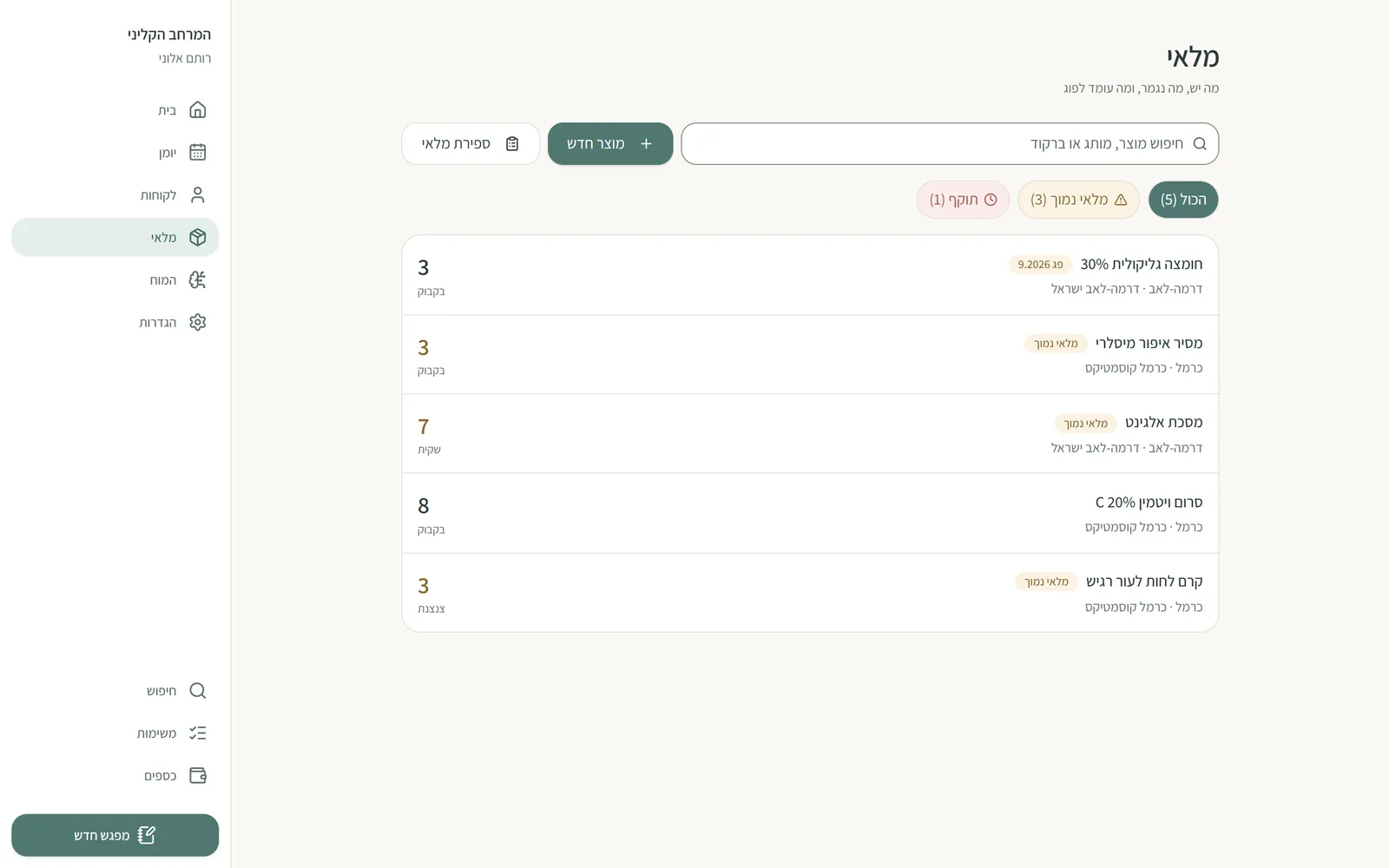The height and width of the screenshot is (868, 1389).
Task: Focus the product search field
Action: click(950, 143)
